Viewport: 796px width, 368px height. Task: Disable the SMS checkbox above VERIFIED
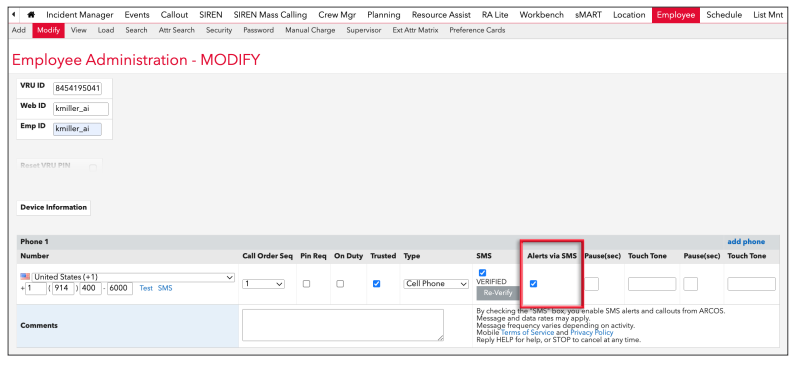482,273
